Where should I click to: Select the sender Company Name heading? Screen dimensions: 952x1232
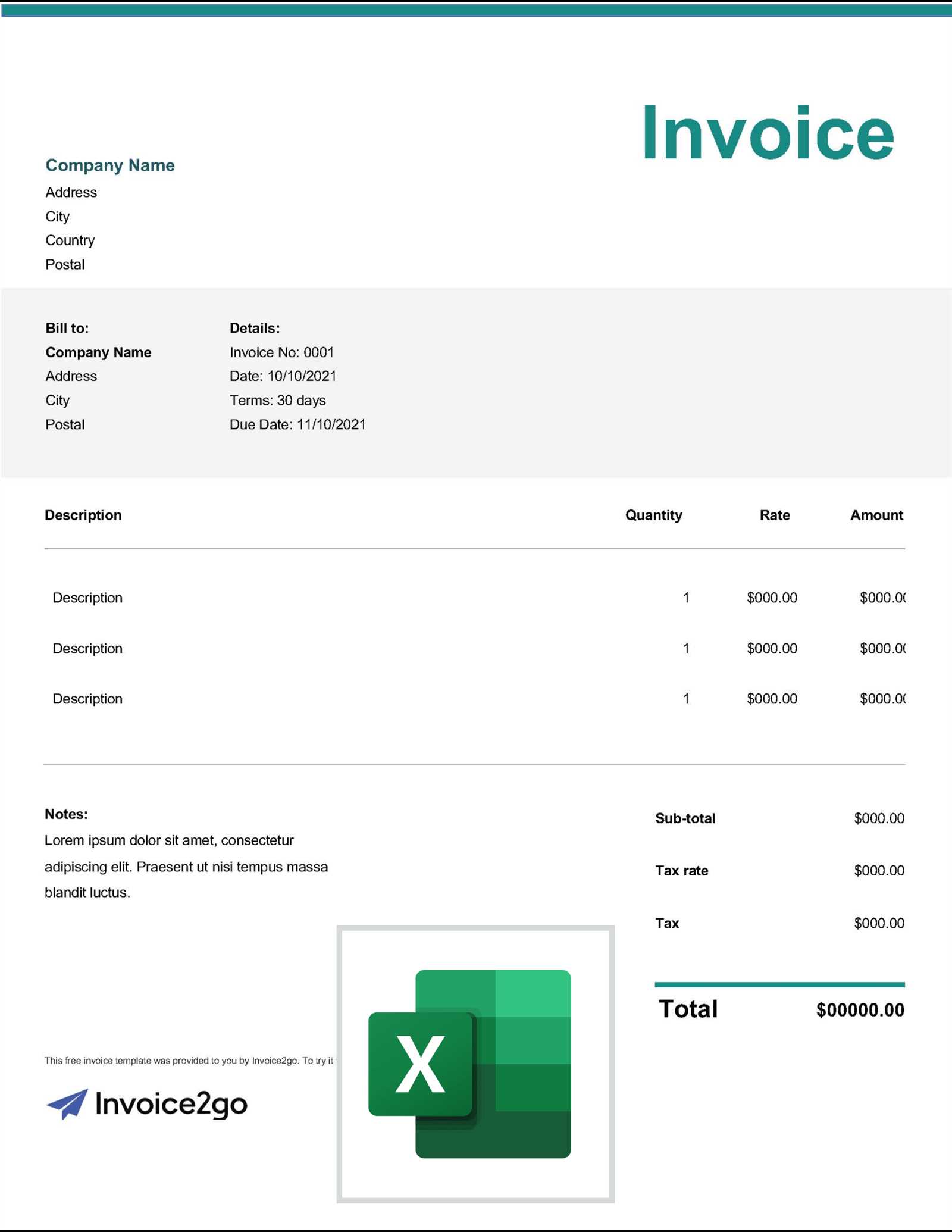[x=110, y=165]
